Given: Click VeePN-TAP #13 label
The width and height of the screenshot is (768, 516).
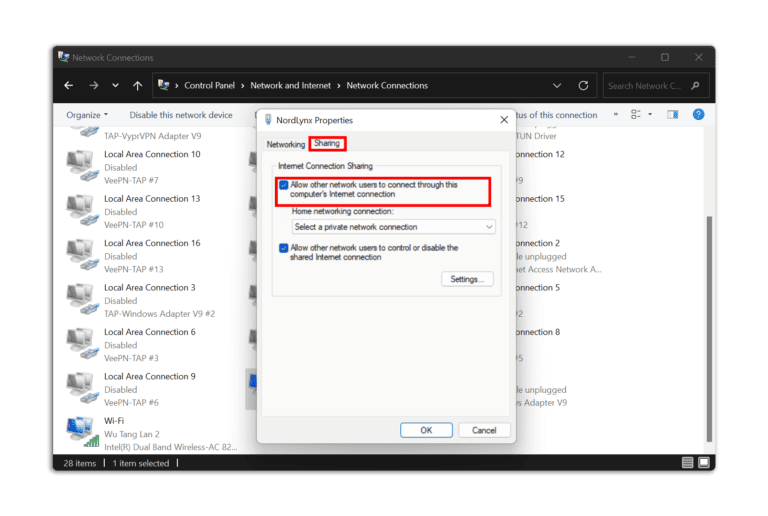Looking at the screenshot, I should pos(134,270).
